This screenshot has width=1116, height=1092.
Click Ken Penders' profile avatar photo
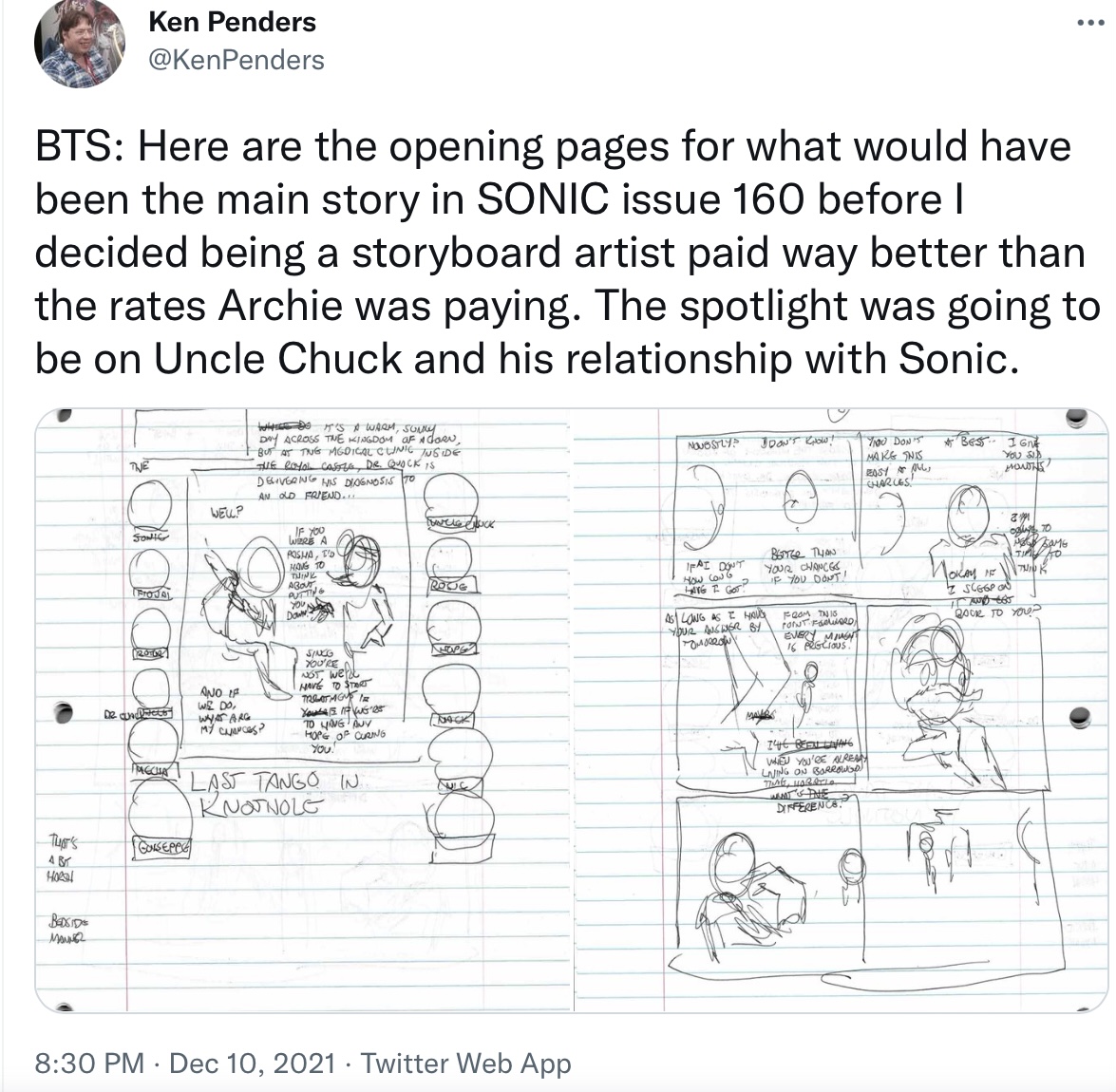point(79,44)
